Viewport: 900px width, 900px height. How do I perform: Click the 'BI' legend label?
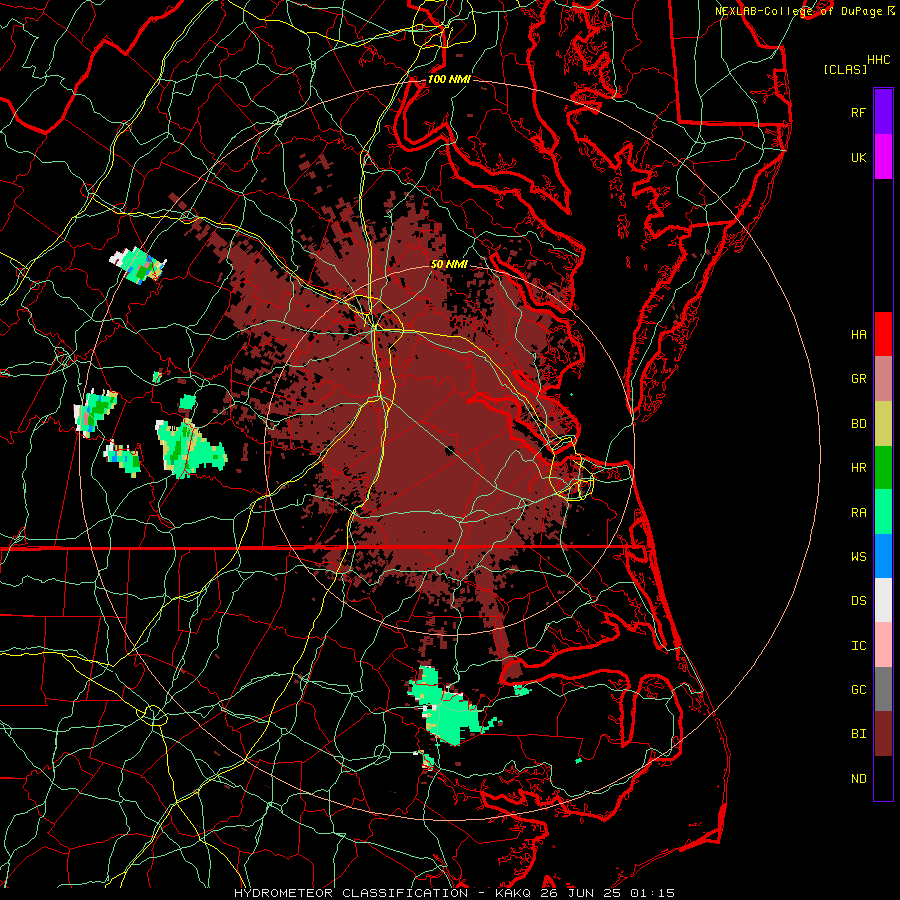click(x=859, y=734)
